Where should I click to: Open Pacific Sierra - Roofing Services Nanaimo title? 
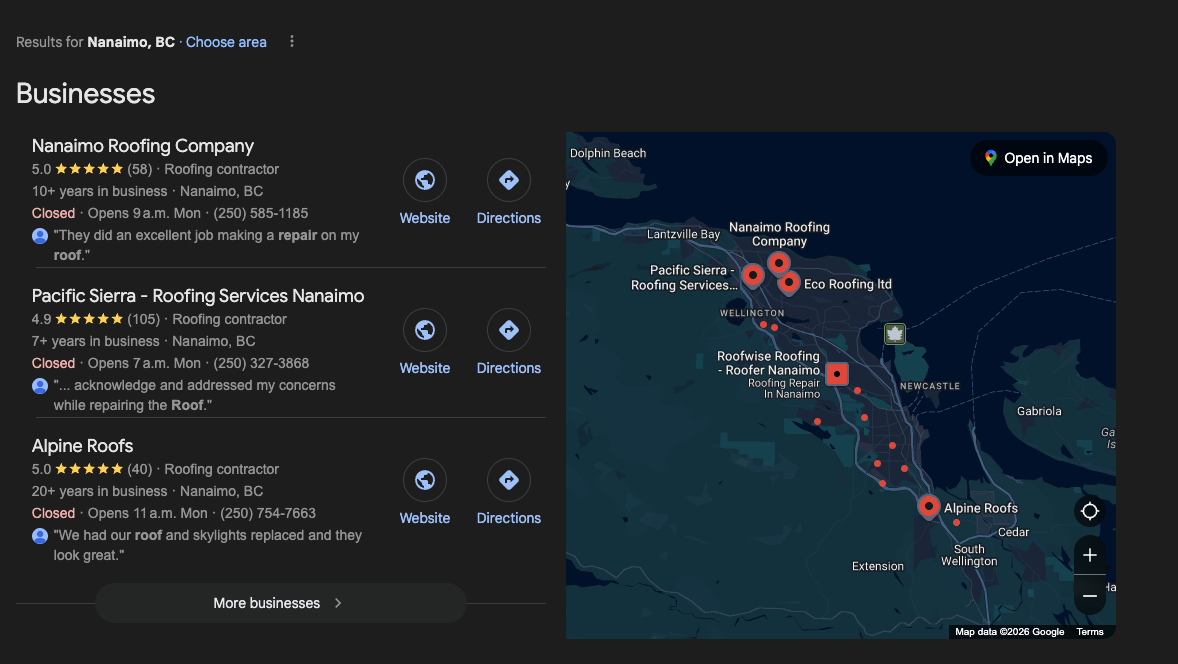coord(198,296)
